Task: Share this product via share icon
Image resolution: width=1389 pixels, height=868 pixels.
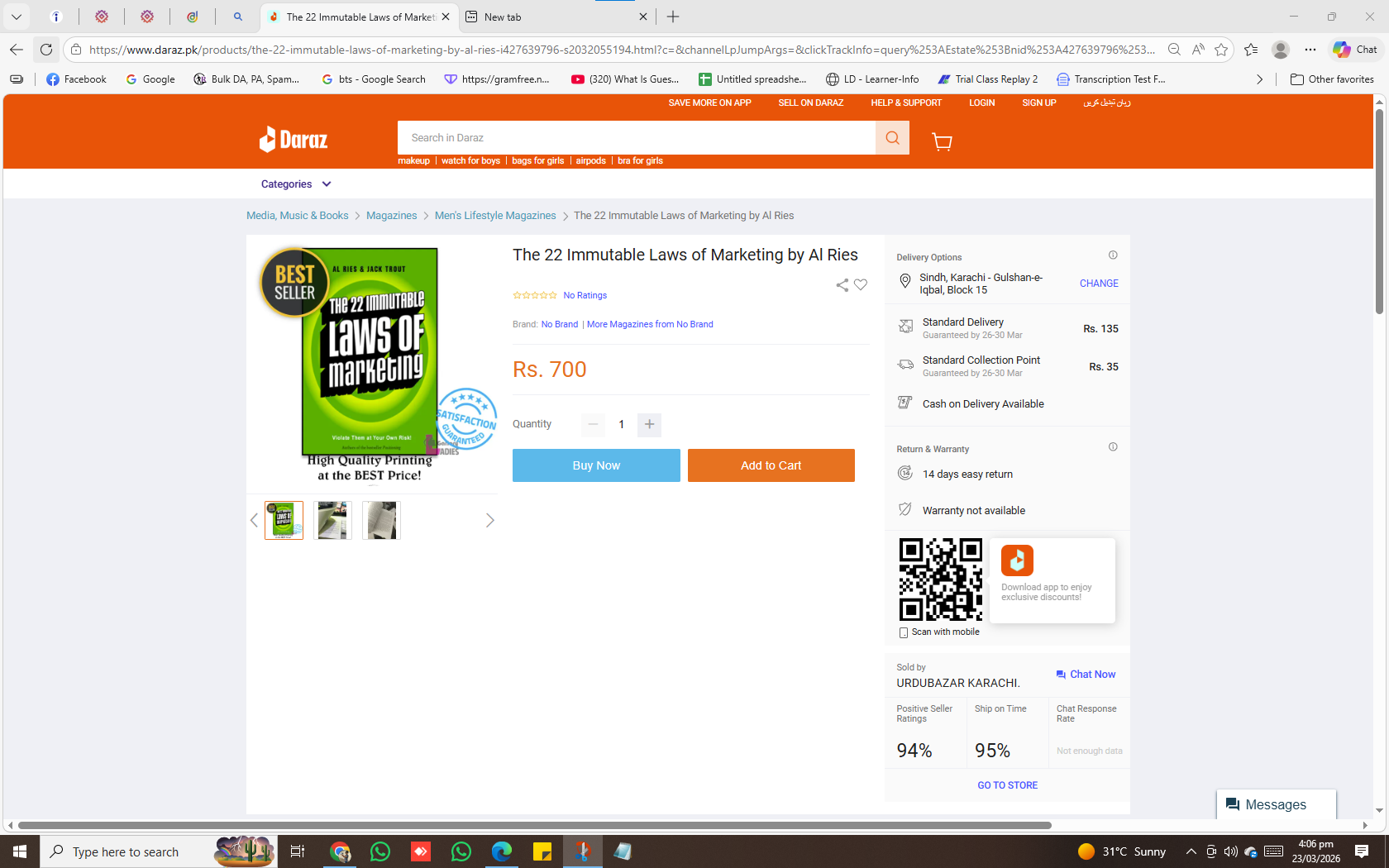Action: click(x=842, y=285)
